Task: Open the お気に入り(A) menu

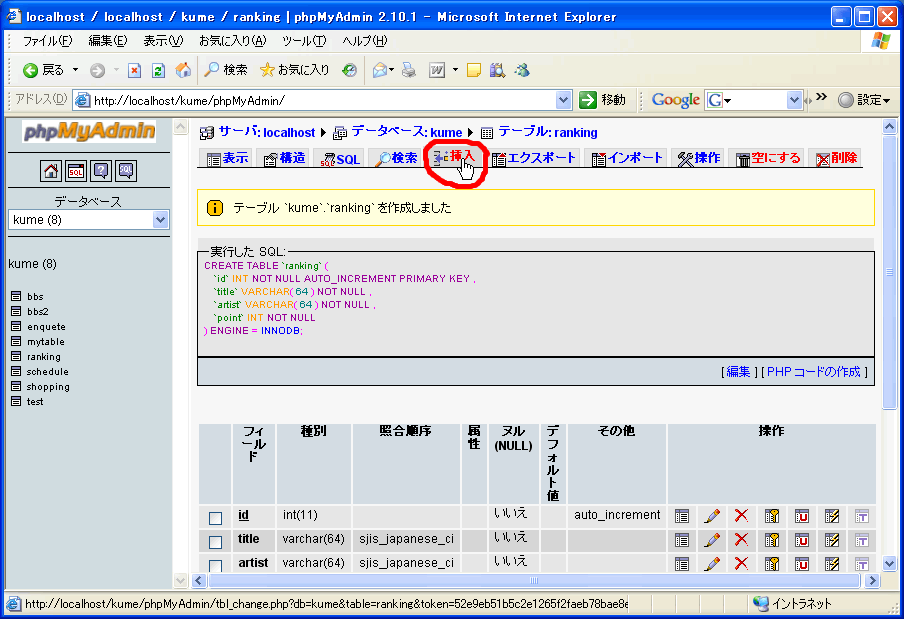Action: point(233,41)
